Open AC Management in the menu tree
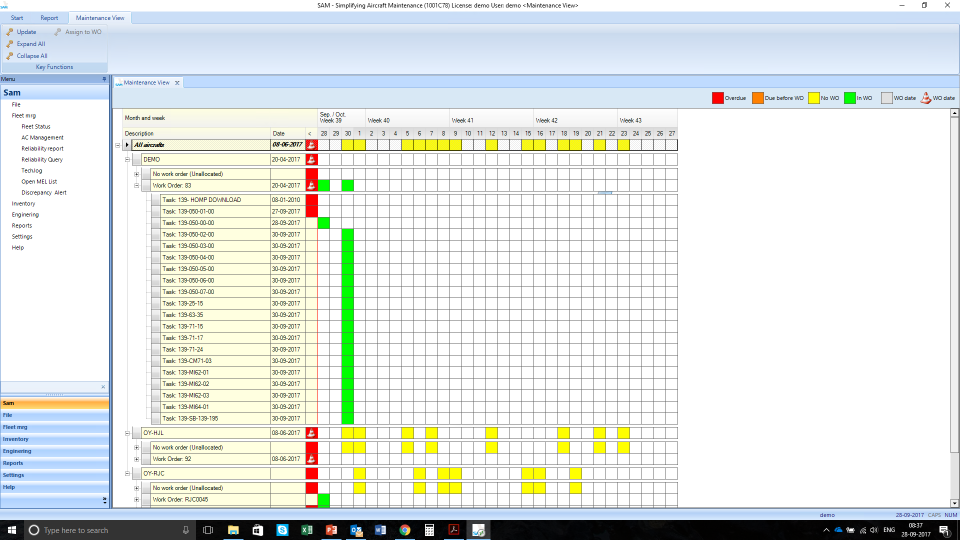The image size is (960, 540). tap(42, 138)
